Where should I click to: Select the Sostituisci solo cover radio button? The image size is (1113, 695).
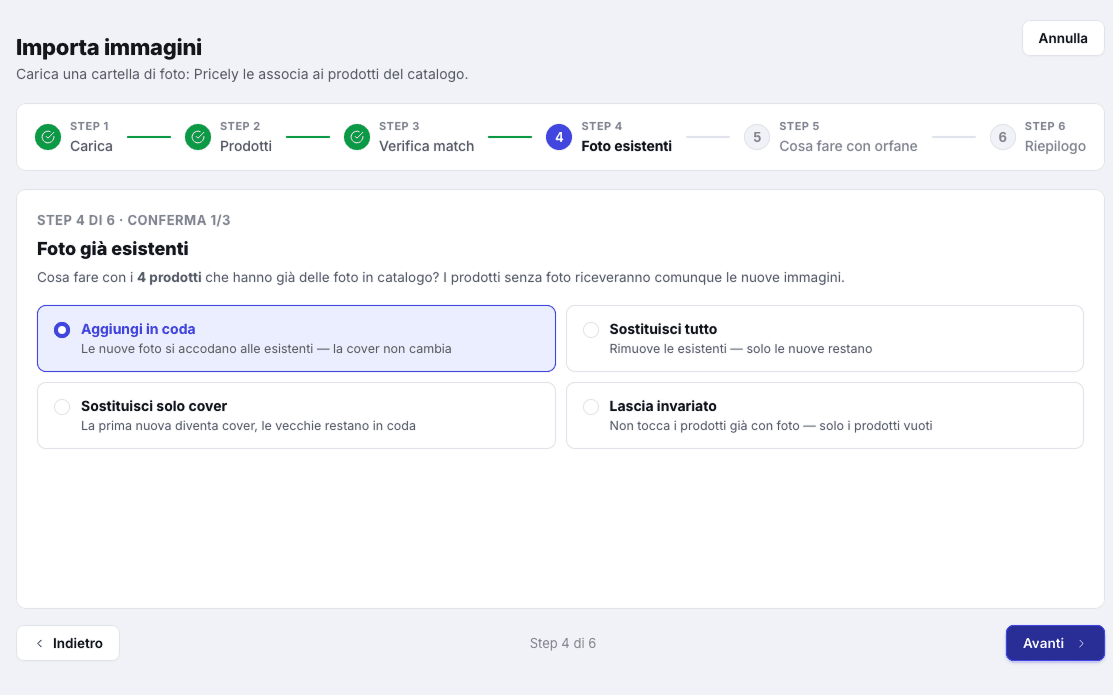point(62,407)
